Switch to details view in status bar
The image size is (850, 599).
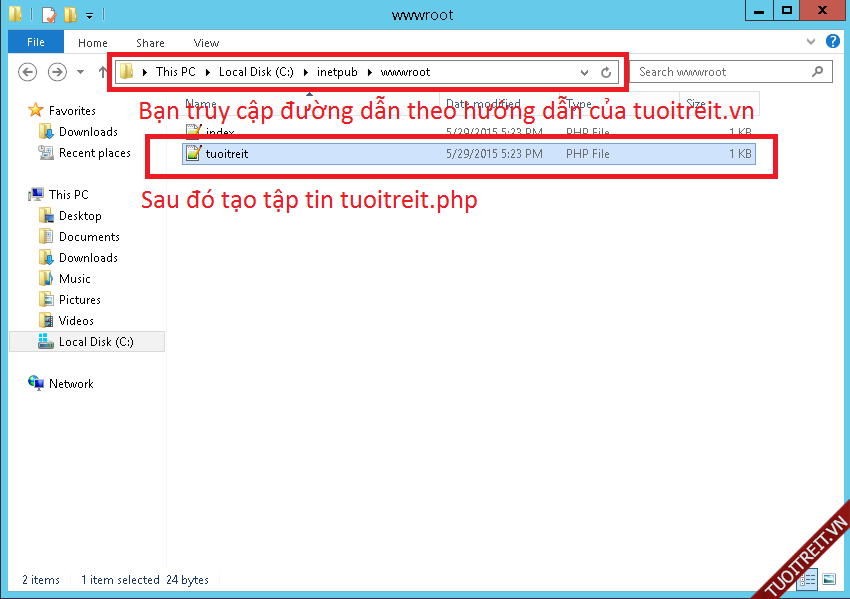coord(809,579)
